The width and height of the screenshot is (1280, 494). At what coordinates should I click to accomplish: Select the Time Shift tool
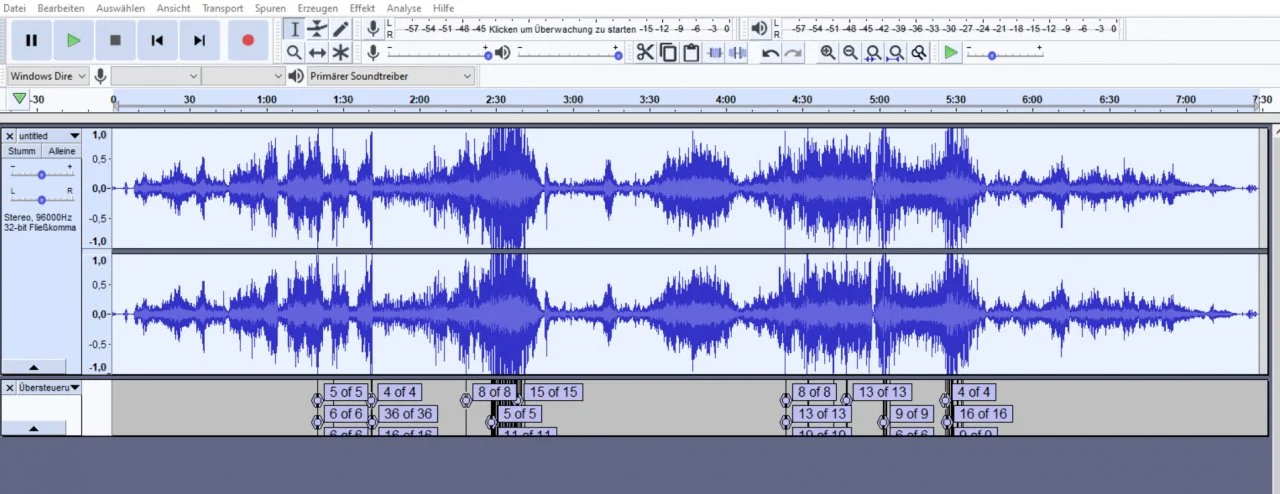tap(318, 52)
